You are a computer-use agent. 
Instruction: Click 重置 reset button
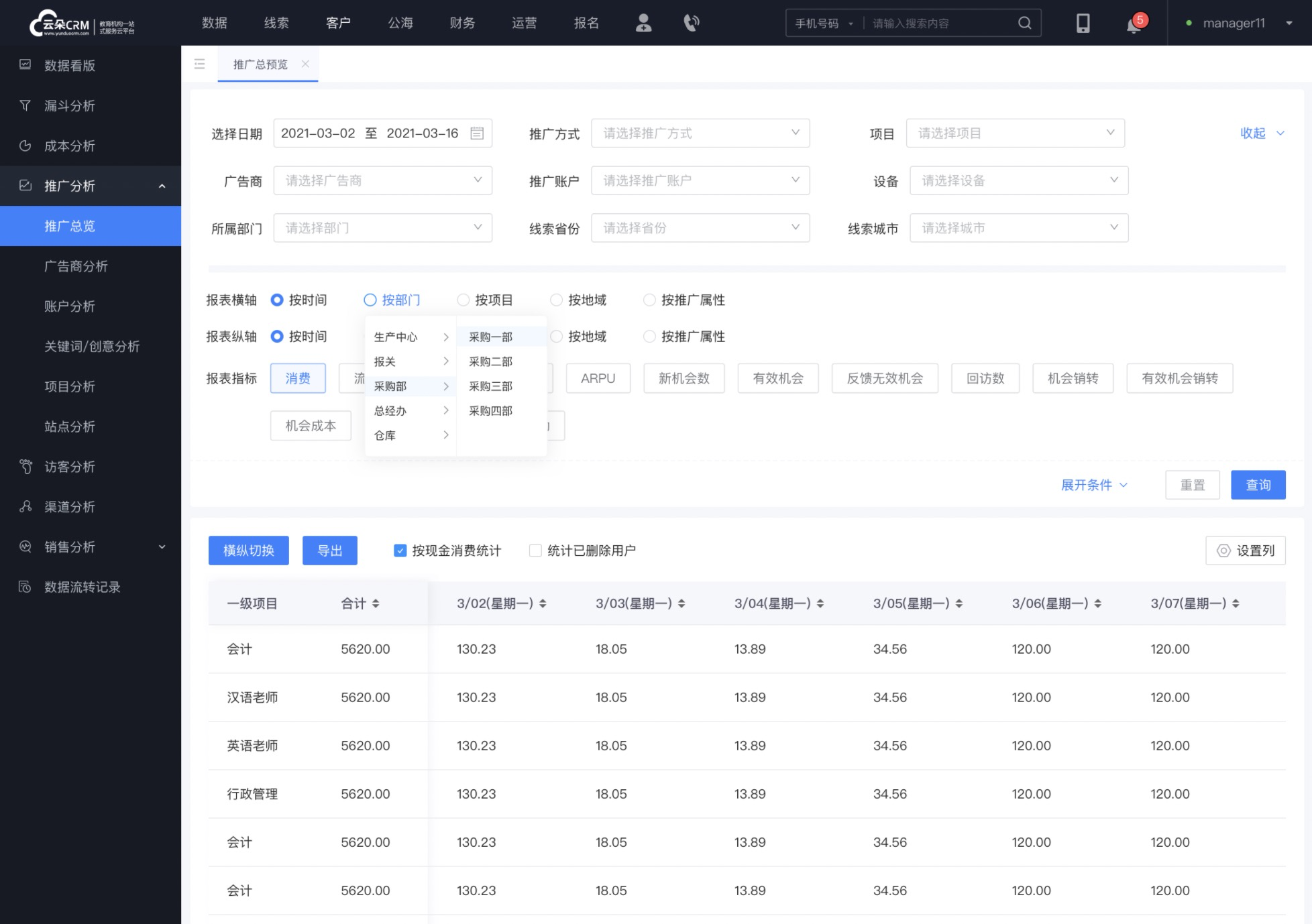tap(1193, 485)
